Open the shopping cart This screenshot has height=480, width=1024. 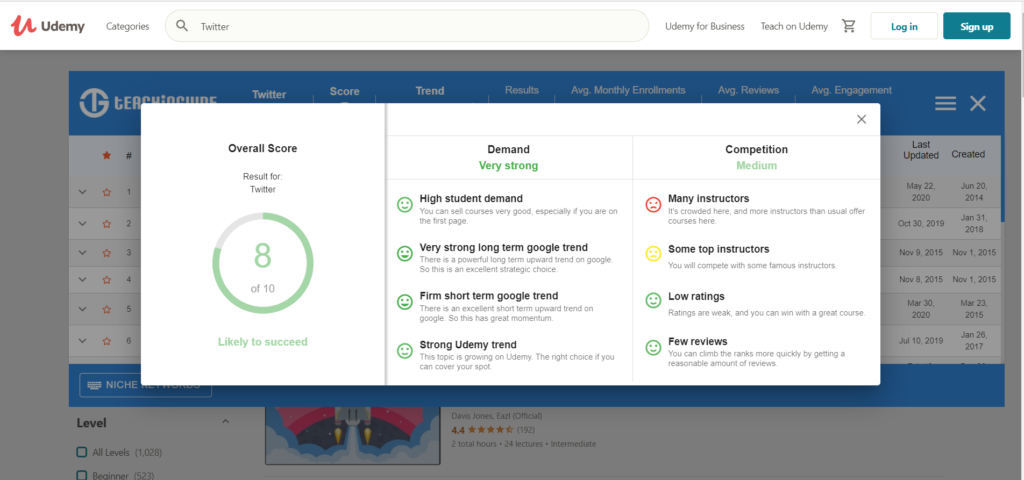point(849,26)
